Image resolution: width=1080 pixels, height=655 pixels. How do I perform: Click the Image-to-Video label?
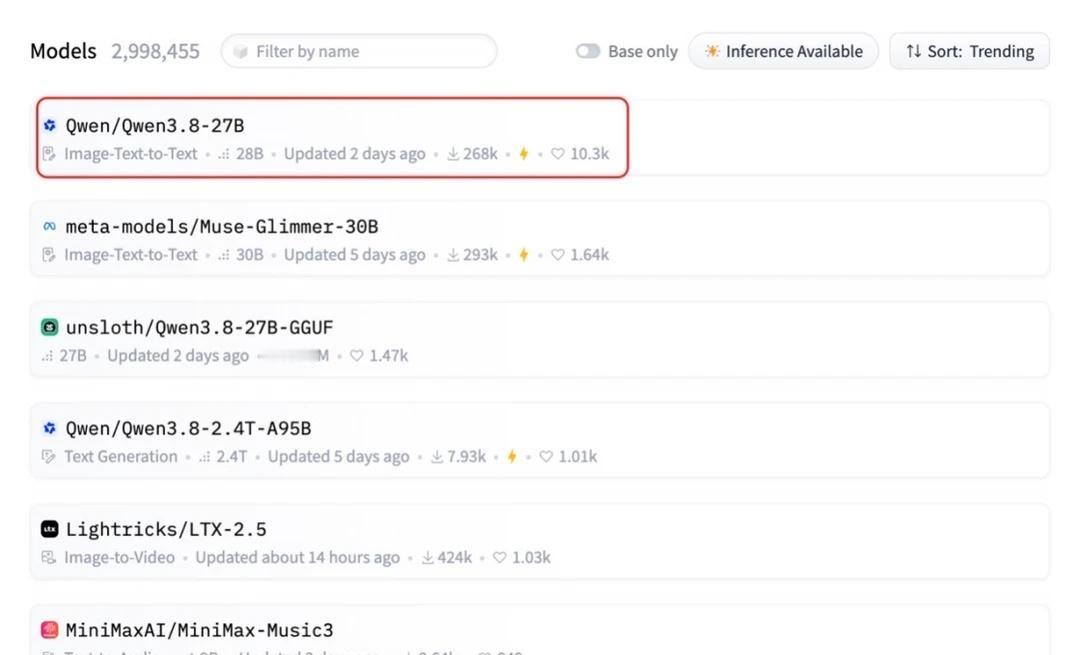click(x=119, y=558)
